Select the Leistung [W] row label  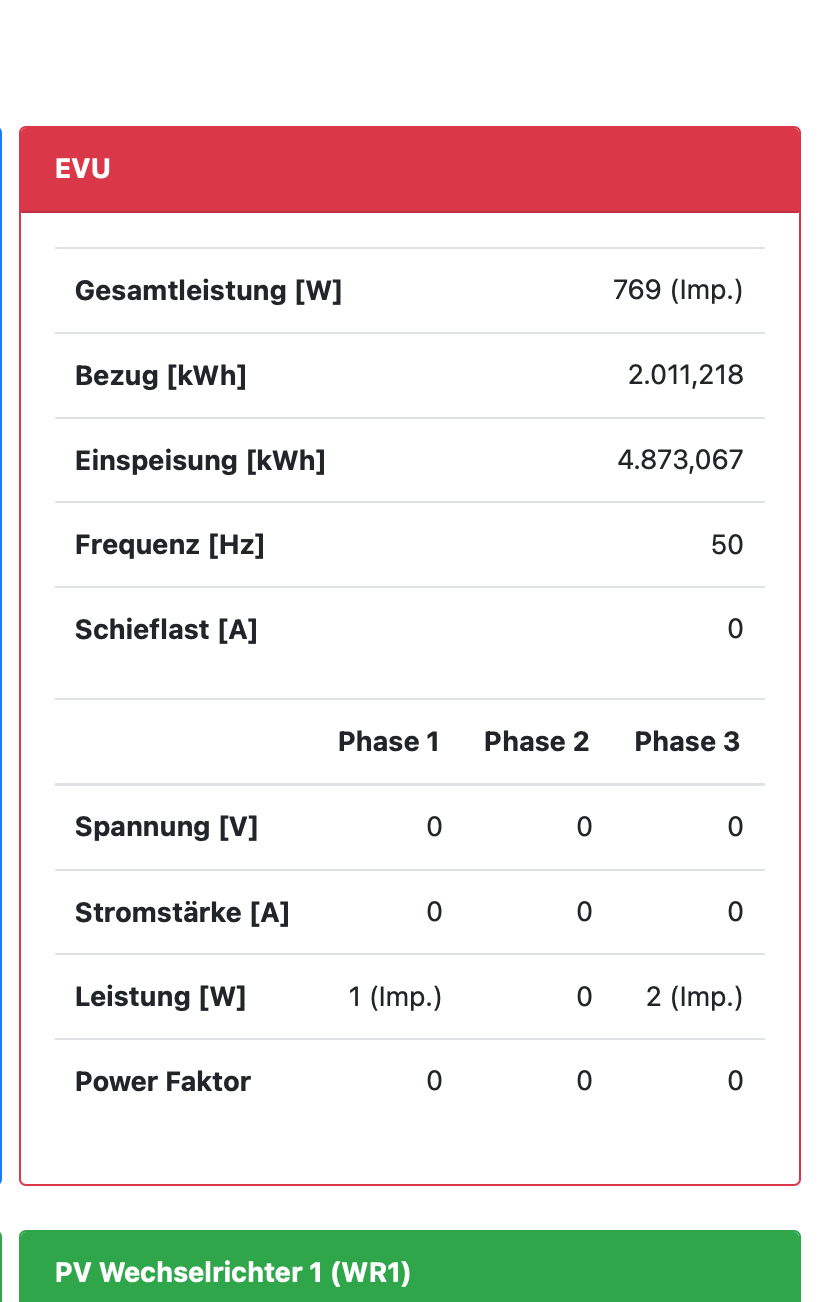160,997
